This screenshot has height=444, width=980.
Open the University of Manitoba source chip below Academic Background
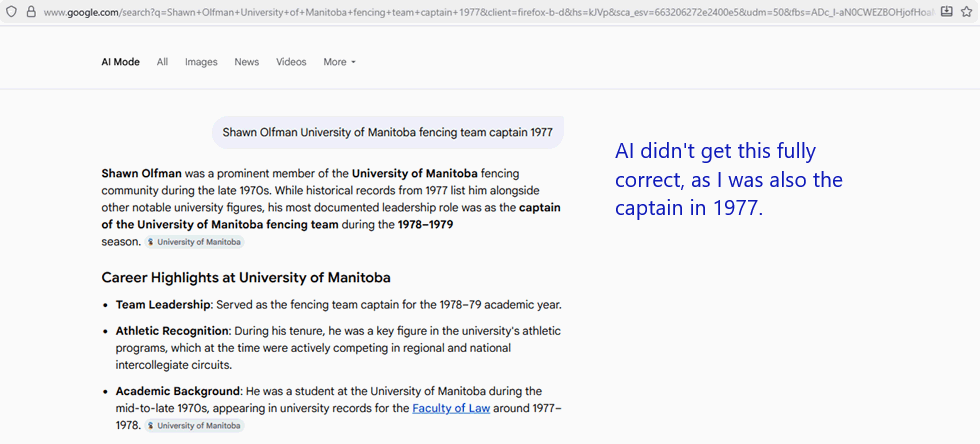point(194,425)
